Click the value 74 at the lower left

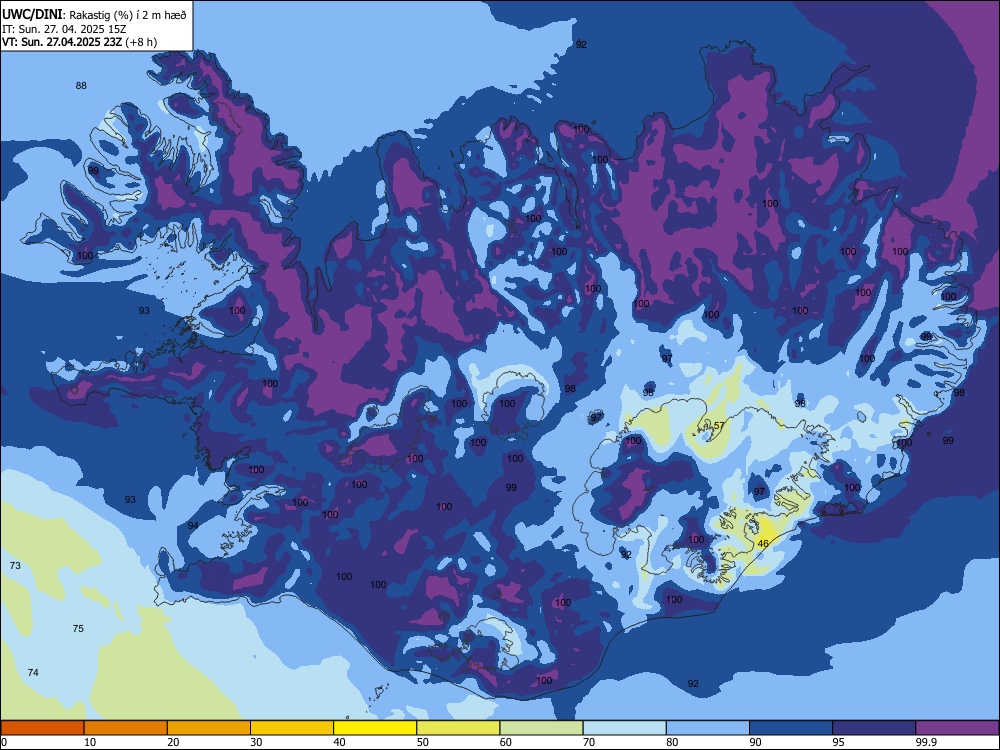(33, 672)
